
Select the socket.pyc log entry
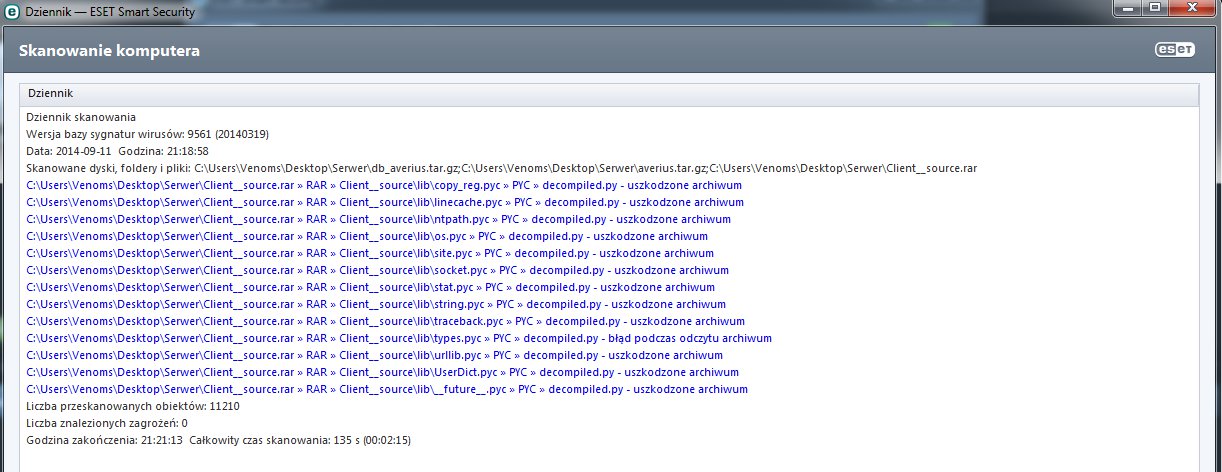[377, 270]
